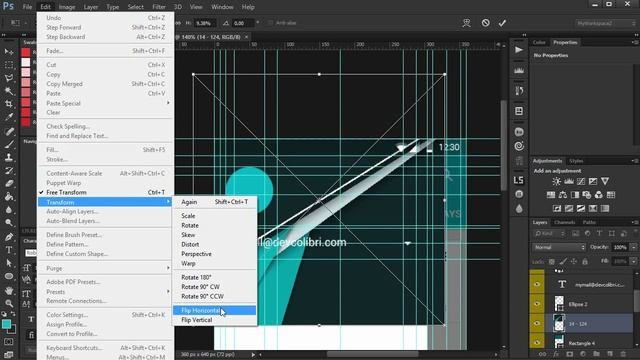Open the Adjustments panel flyout menu
The width and height of the screenshot is (640, 360).
coord(635,161)
